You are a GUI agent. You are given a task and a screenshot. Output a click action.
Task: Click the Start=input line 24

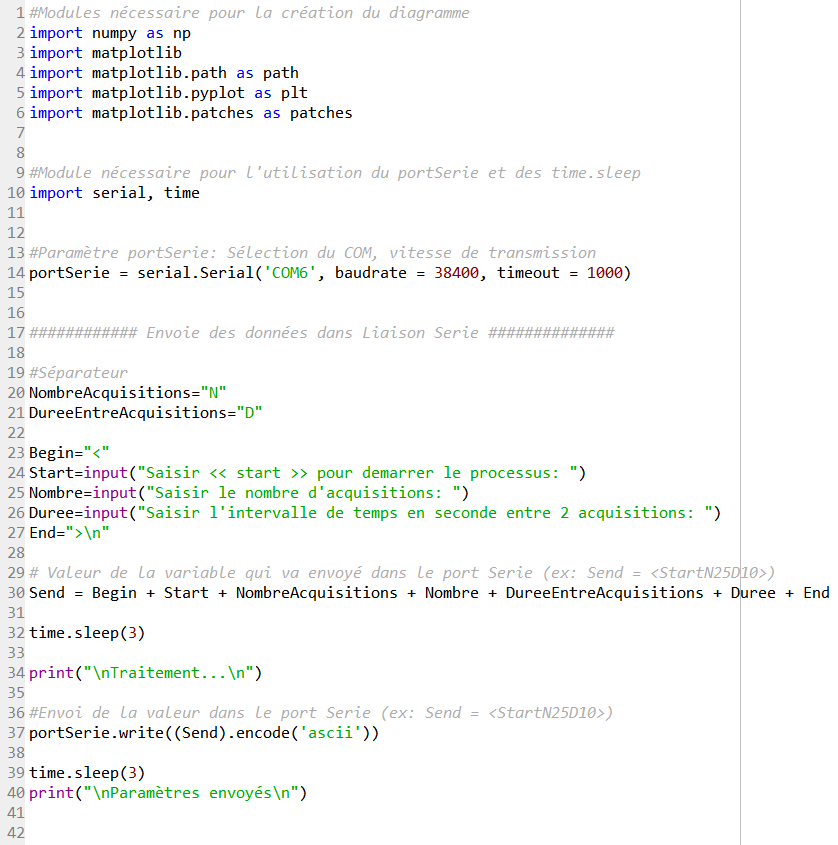[307, 473]
